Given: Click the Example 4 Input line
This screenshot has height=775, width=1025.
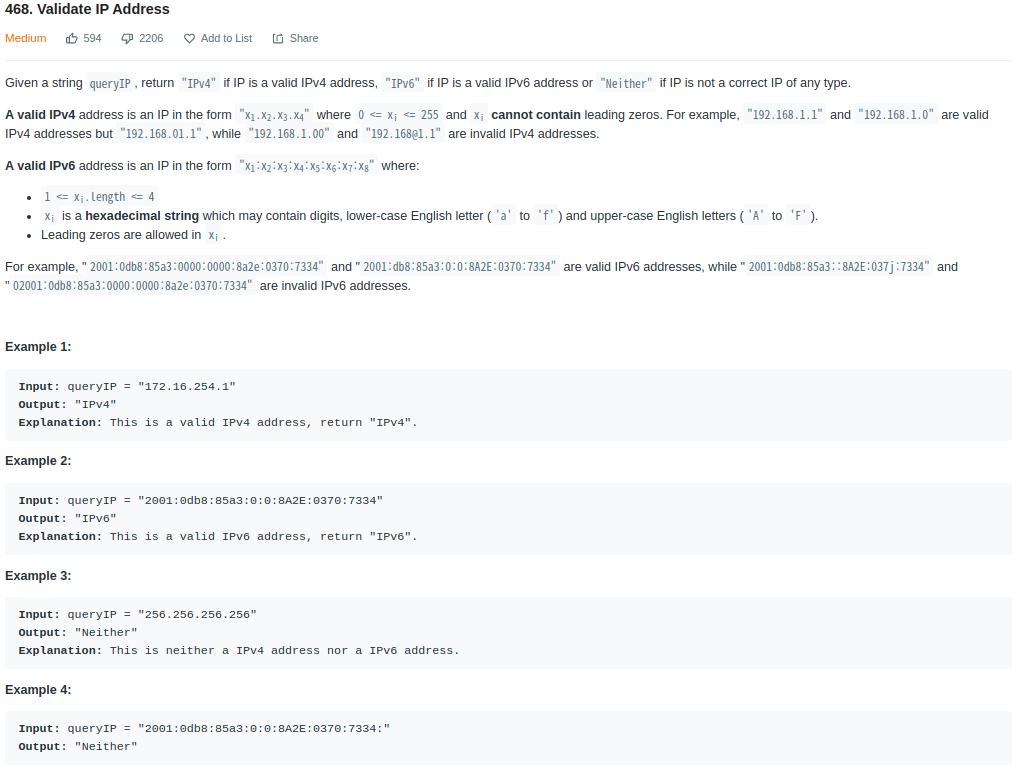Looking at the screenshot, I should [x=204, y=729].
